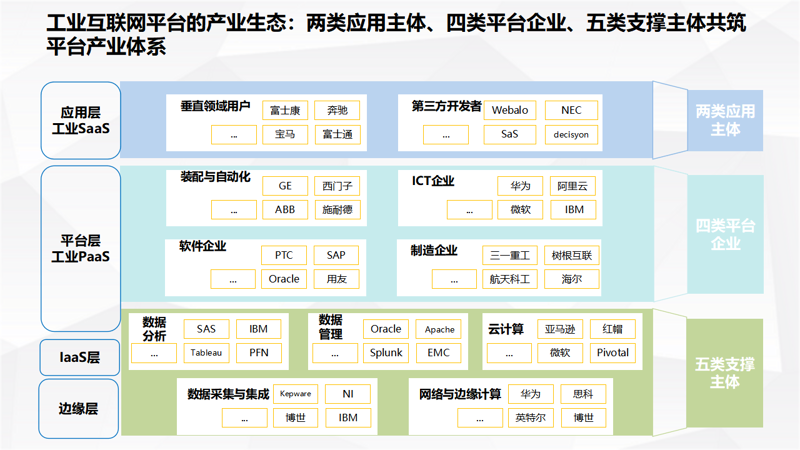Select the 富士通 box
This screenshot has height=450, width=800.
point(337,134)
